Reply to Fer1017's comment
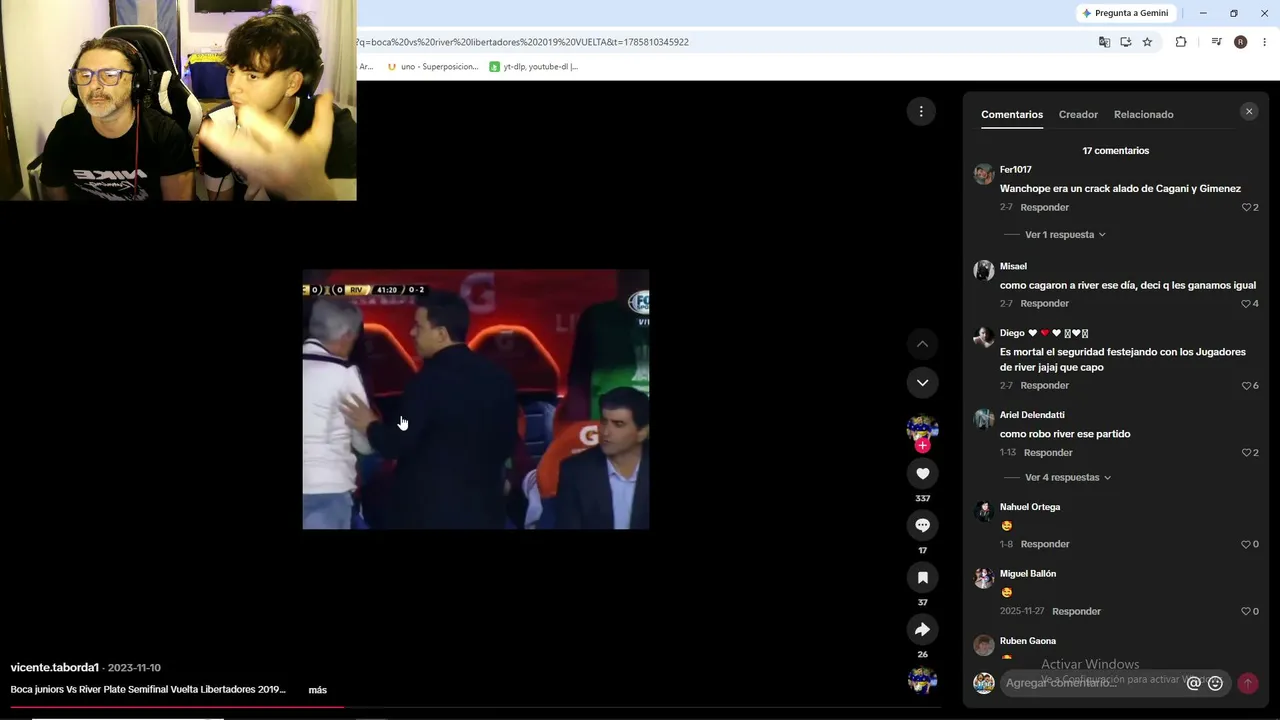Image resolution: width=1280 pixels, height=720 pixels. point(1045,207)
